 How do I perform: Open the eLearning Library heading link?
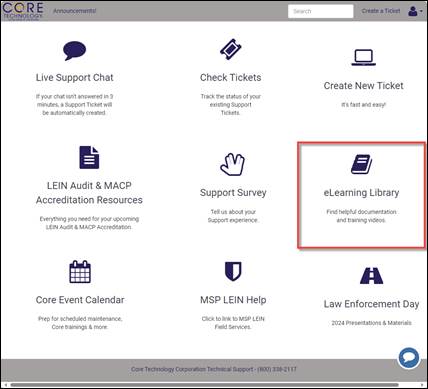click(361, 193)
